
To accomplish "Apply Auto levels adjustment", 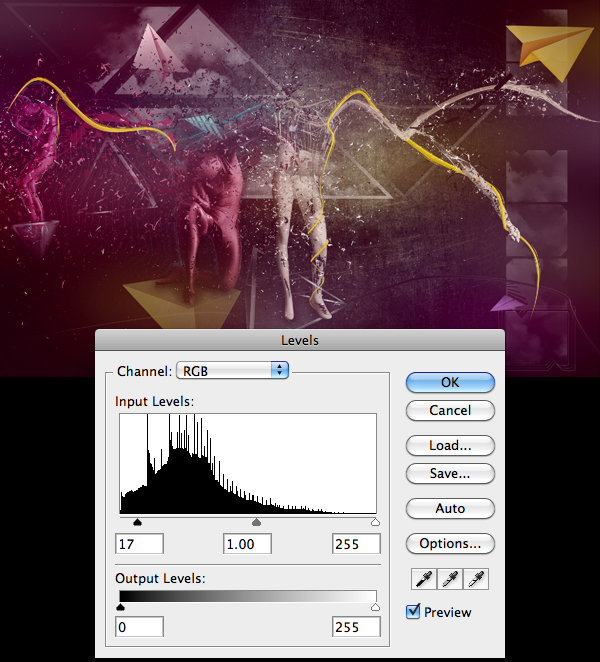I will pyautogui.click(x=450, y=508).
